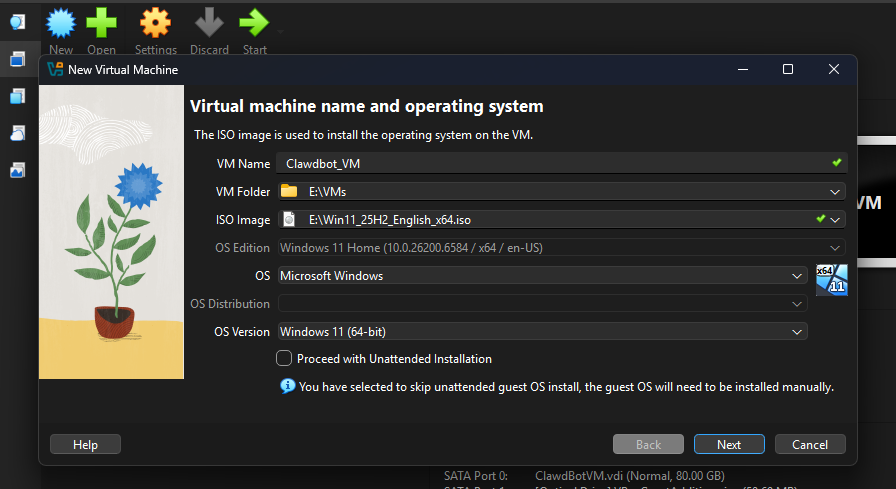This screenshot has width=896, height=489.
Task: Open the OS Version dropdown
Action: click(797, 332)
